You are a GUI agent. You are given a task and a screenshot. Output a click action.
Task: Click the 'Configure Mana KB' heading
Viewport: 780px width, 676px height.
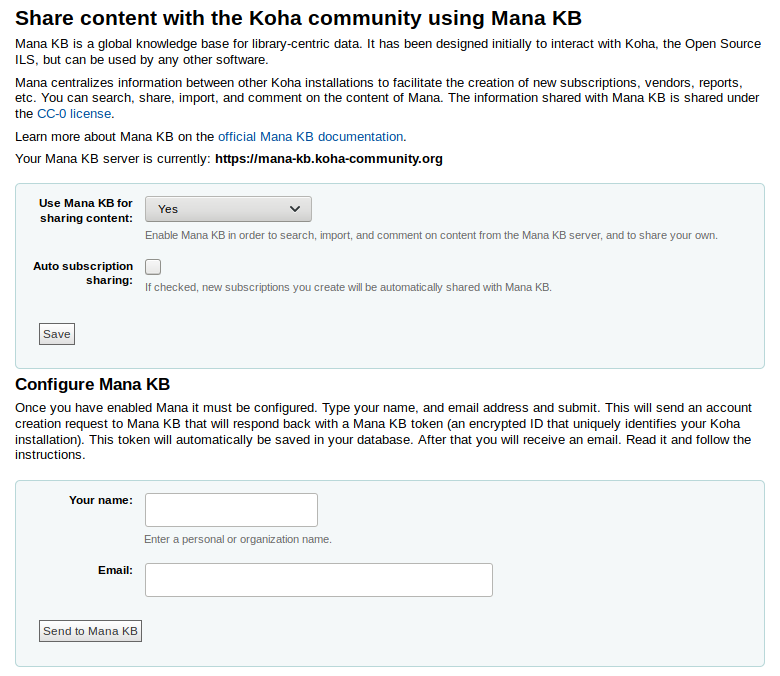(x=92, y=385)
